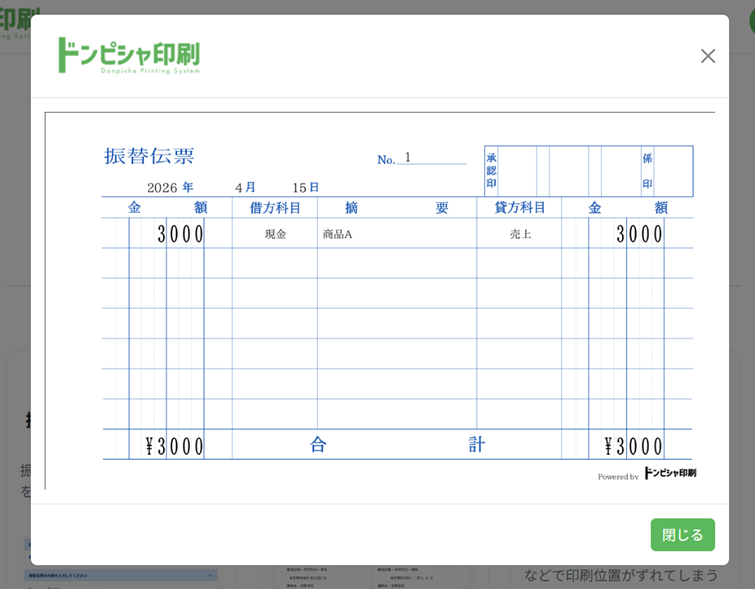The width and height of the screenshot is (755, 589).
Task: Click the year 2026 in the date
Action: tap(162, 188)
